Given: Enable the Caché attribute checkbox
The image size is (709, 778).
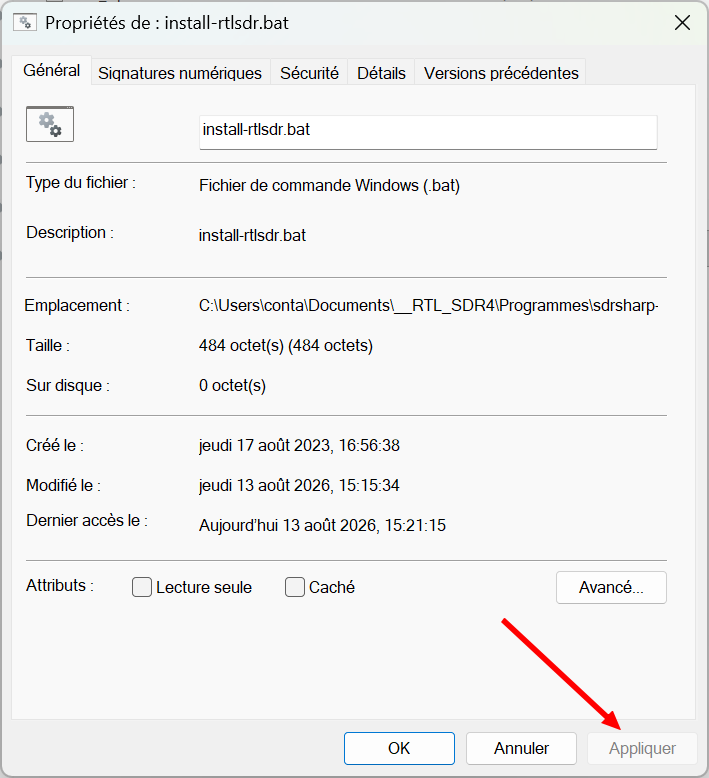Looking at the screenshot, I should tap(295, 587).
